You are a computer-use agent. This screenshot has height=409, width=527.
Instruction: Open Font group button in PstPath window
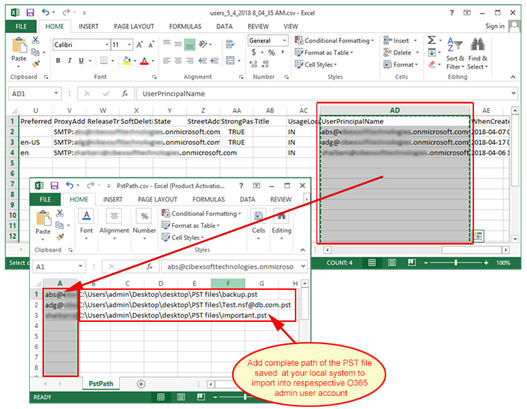point(86,224)
